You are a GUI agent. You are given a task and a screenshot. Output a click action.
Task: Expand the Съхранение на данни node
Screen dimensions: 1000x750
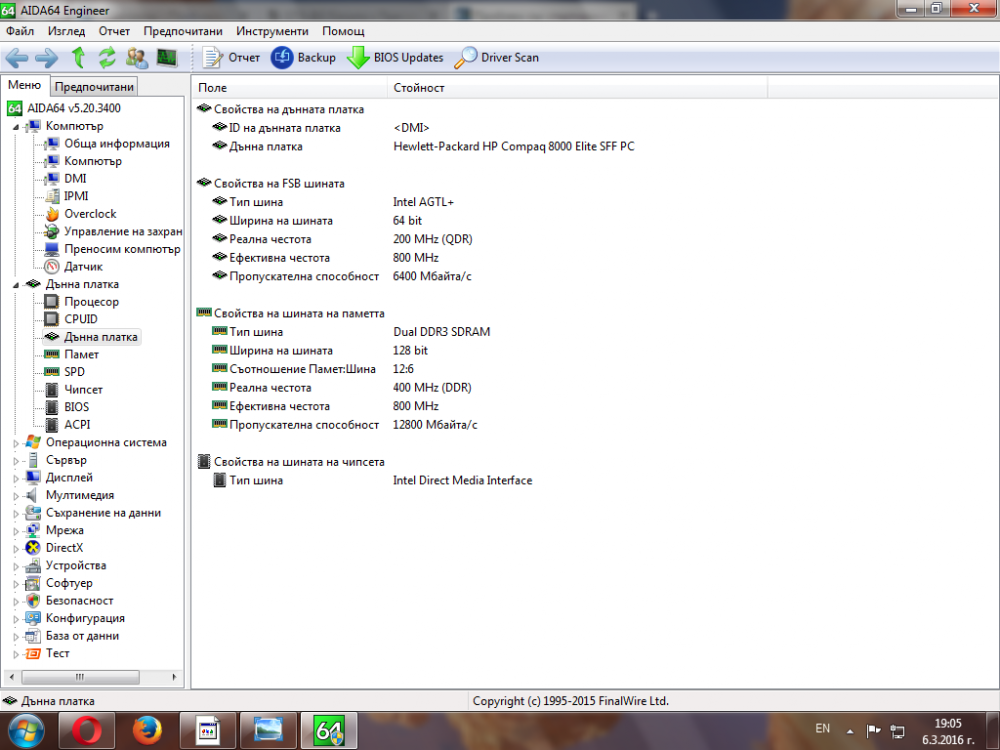click(16, 513)
